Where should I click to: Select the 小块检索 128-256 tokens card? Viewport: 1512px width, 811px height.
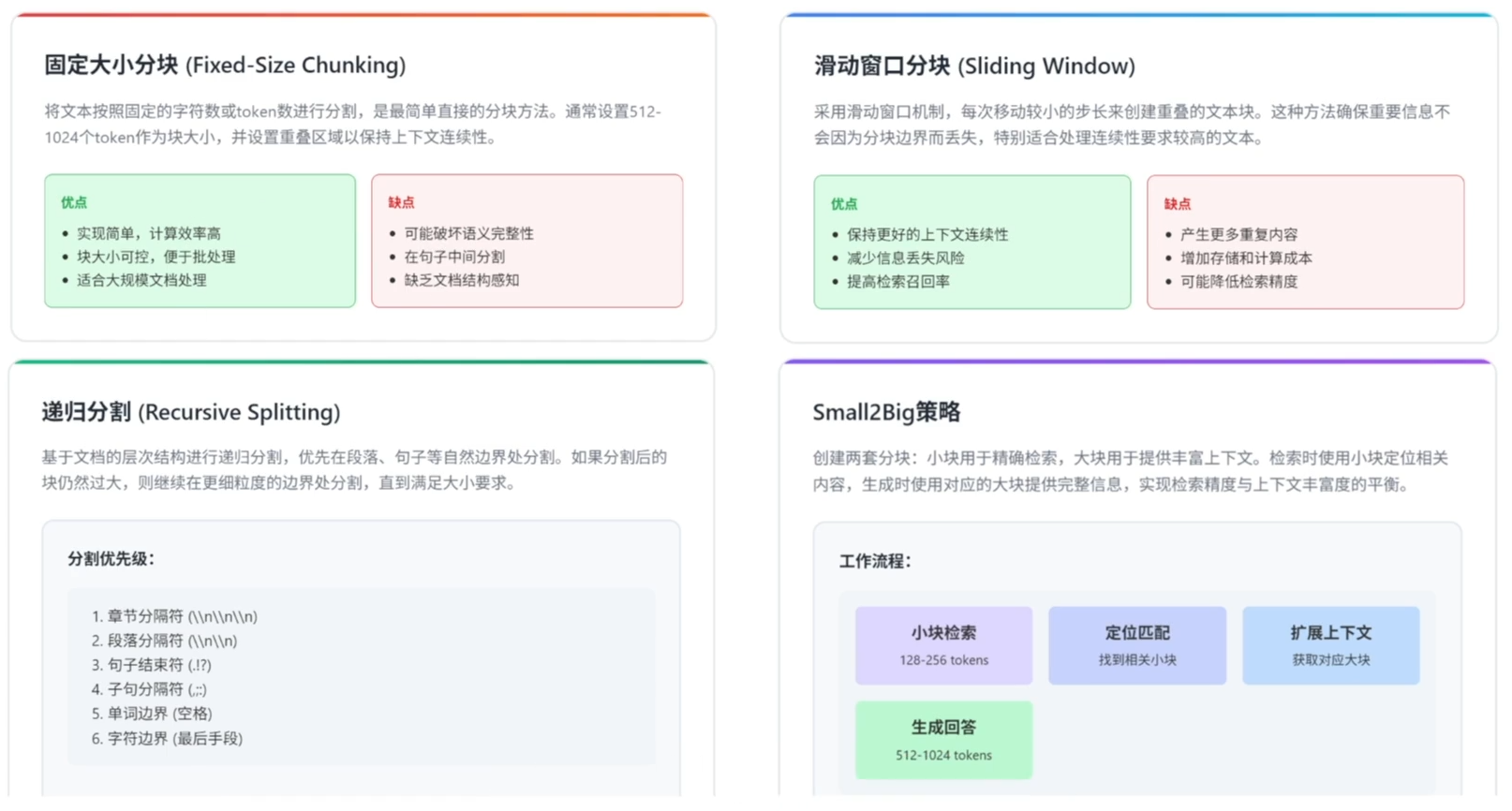[943, 645]
